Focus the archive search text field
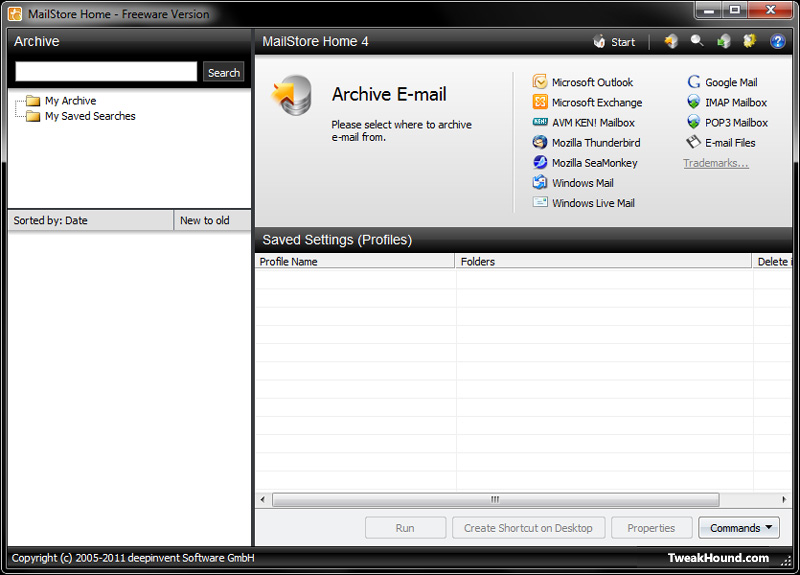Image resolution: width=800 pixels, height=575 pixels. pos(106,71)
